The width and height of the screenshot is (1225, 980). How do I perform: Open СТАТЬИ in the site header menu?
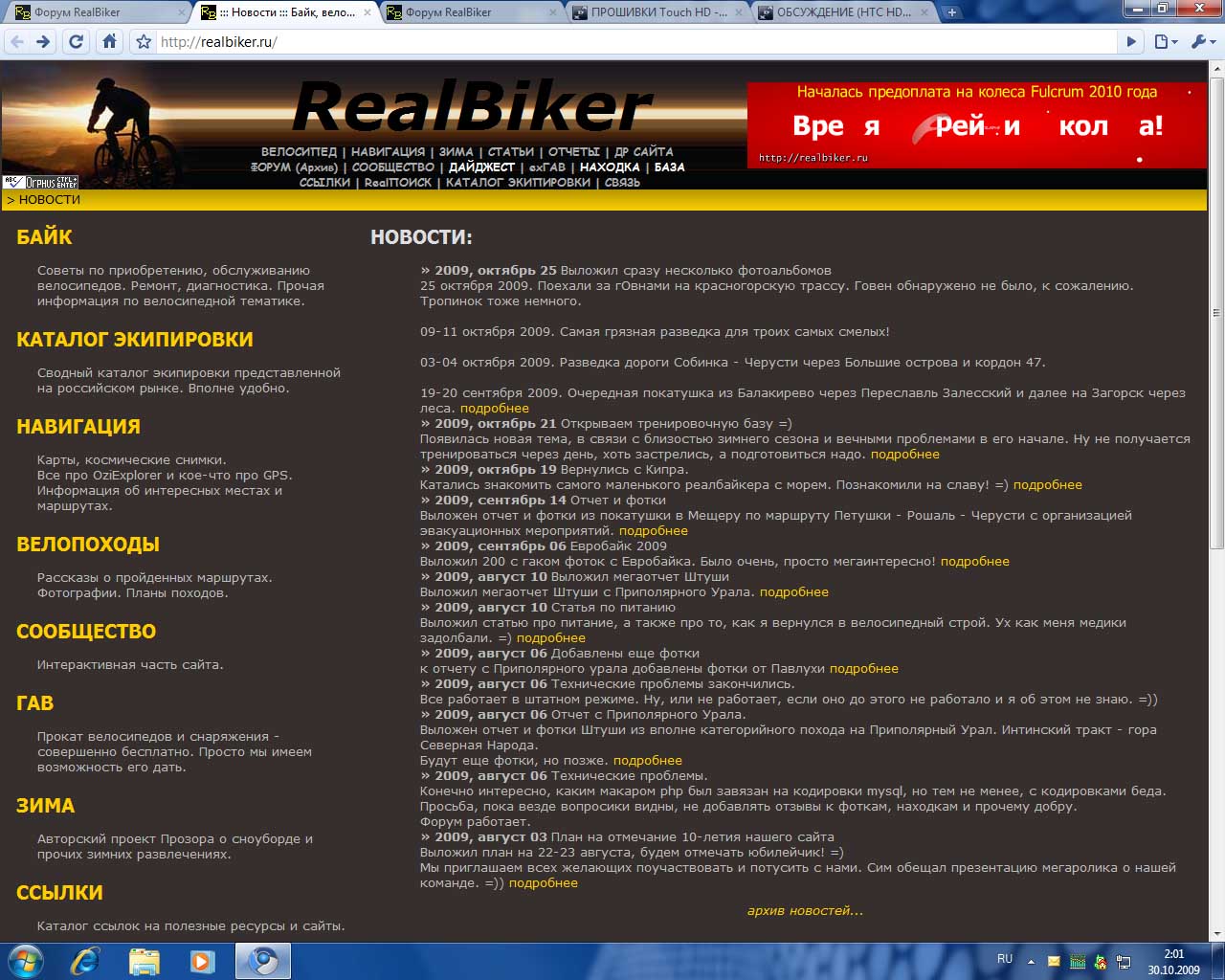511,151
